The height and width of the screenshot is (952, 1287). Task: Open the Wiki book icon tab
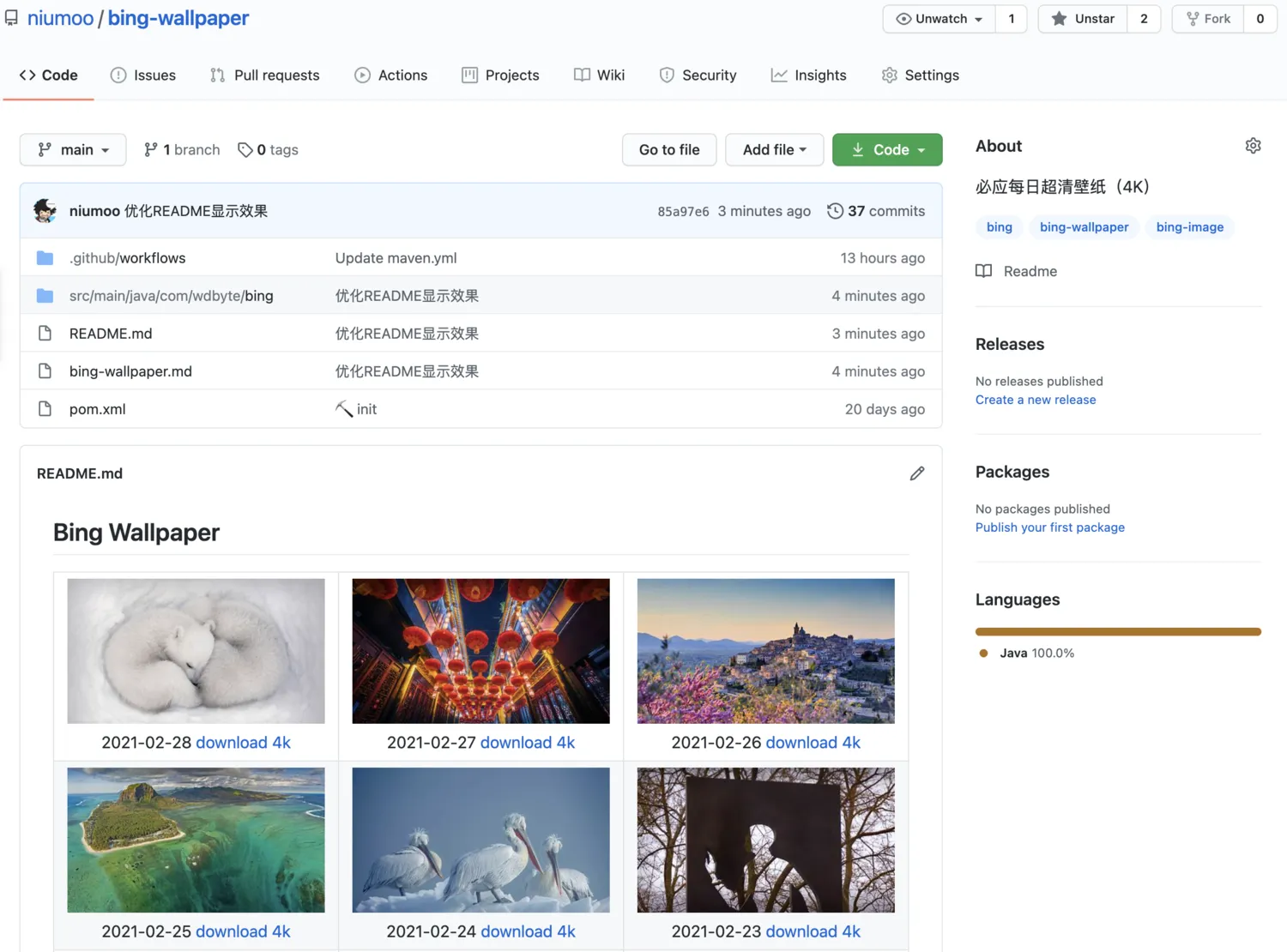click(583, 75)
